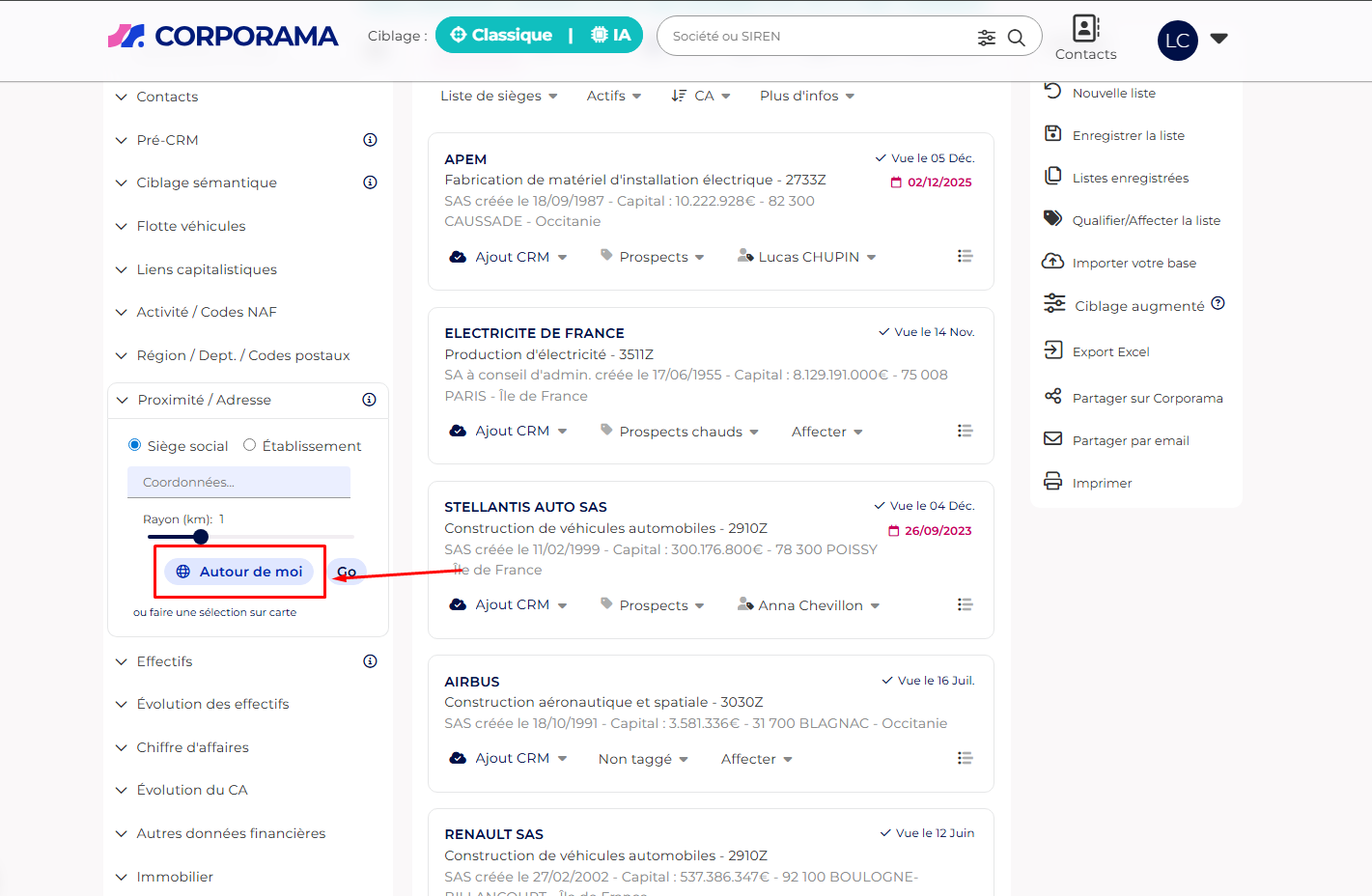The image size is (1372, 896).
Task: Select the Siège social radio button
Action: coord(135,445)
